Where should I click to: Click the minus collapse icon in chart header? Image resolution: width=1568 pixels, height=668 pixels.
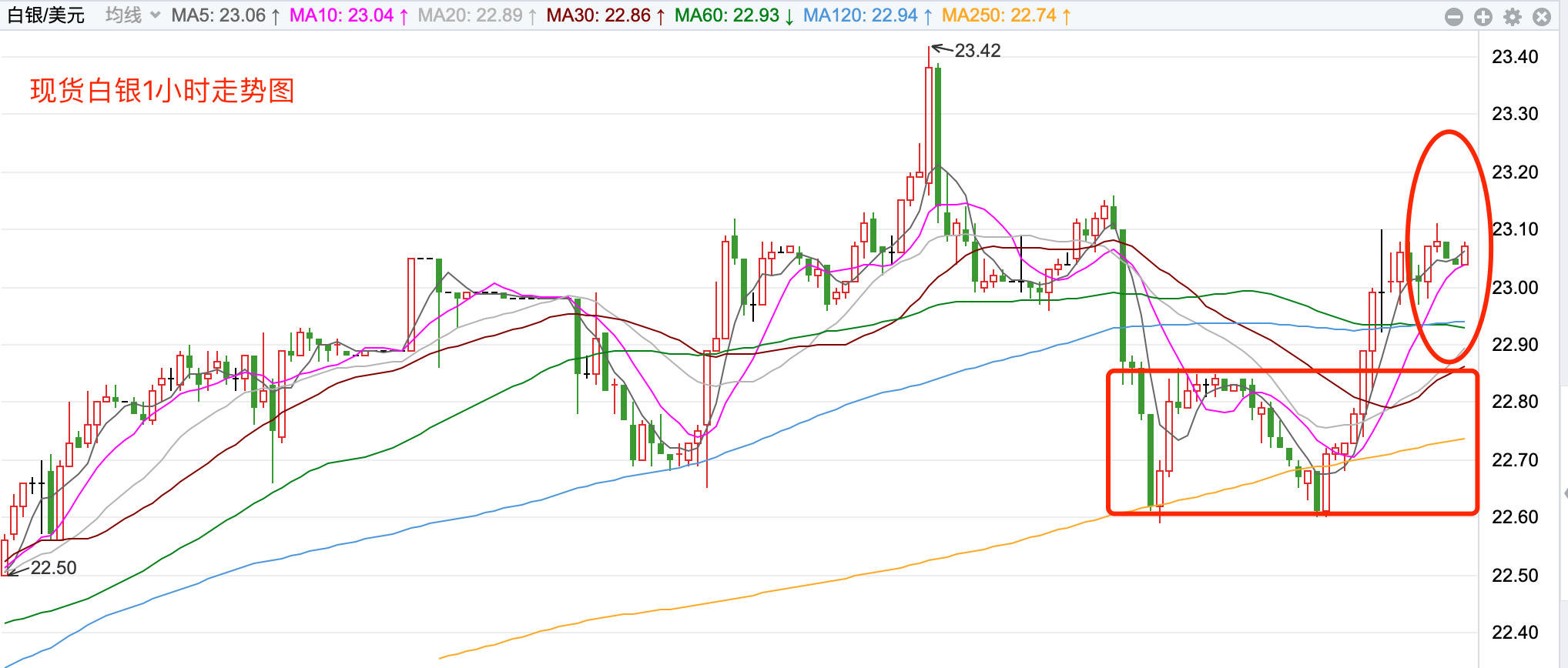coord(1454,17)
